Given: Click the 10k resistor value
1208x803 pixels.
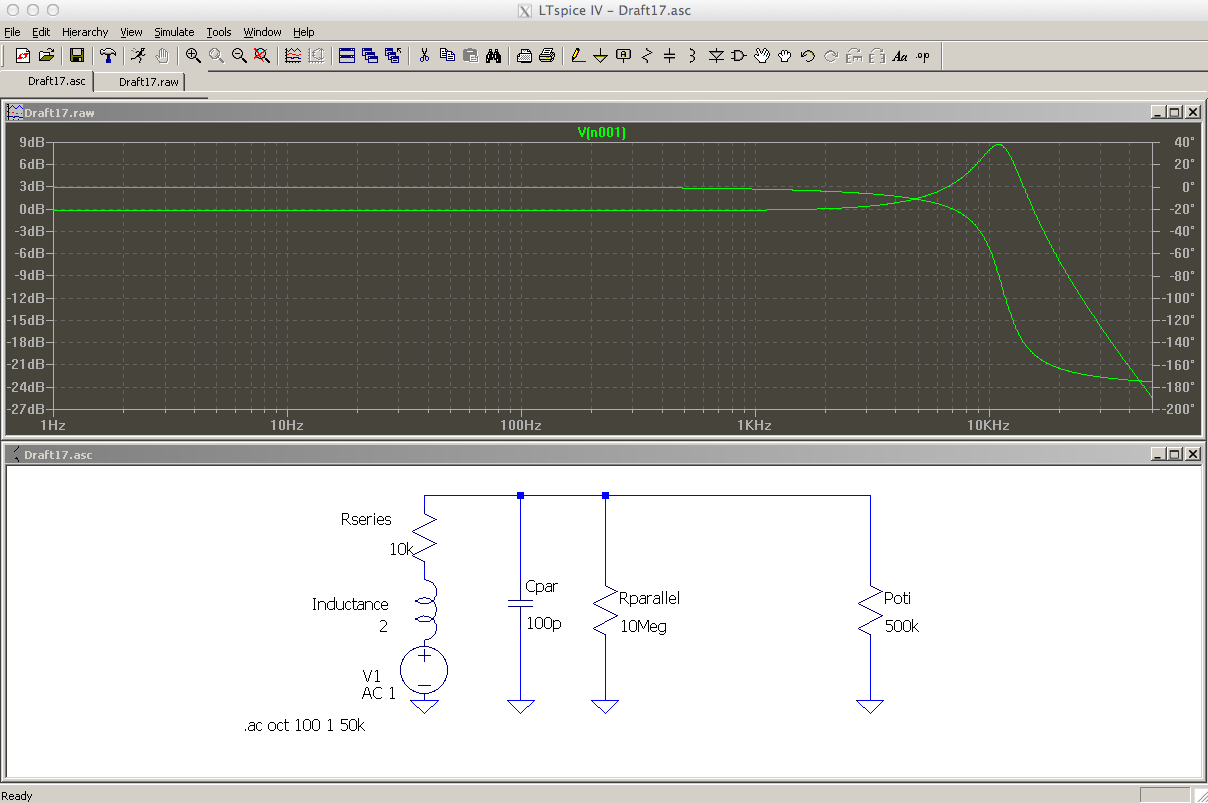Looking at the screenshot, I should 400,549.
